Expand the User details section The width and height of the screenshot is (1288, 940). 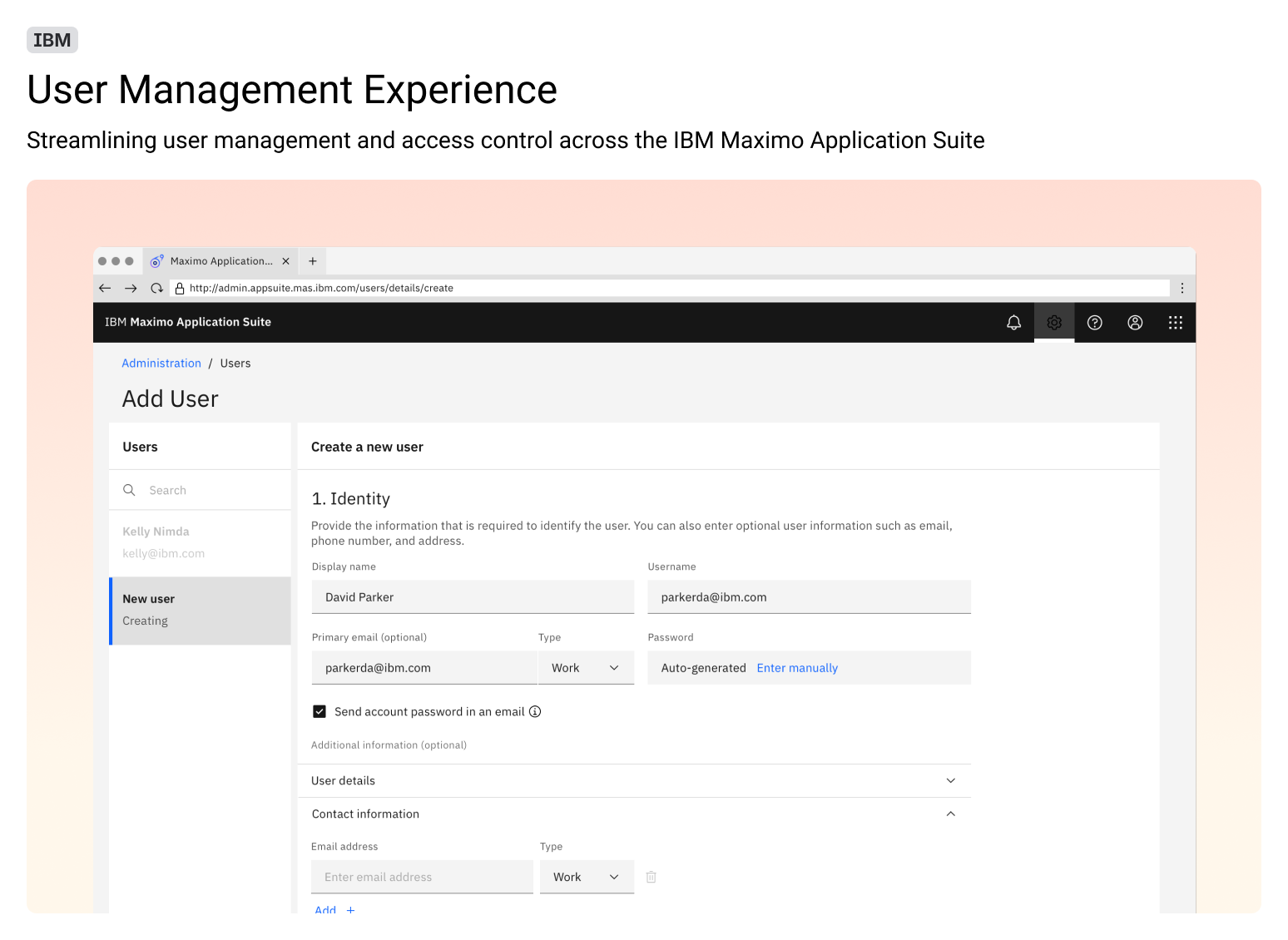634,780
